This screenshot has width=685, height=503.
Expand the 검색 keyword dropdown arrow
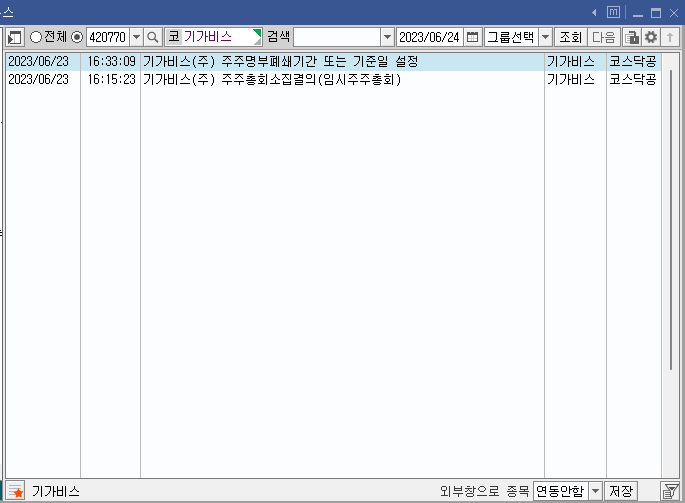point(387,37)
